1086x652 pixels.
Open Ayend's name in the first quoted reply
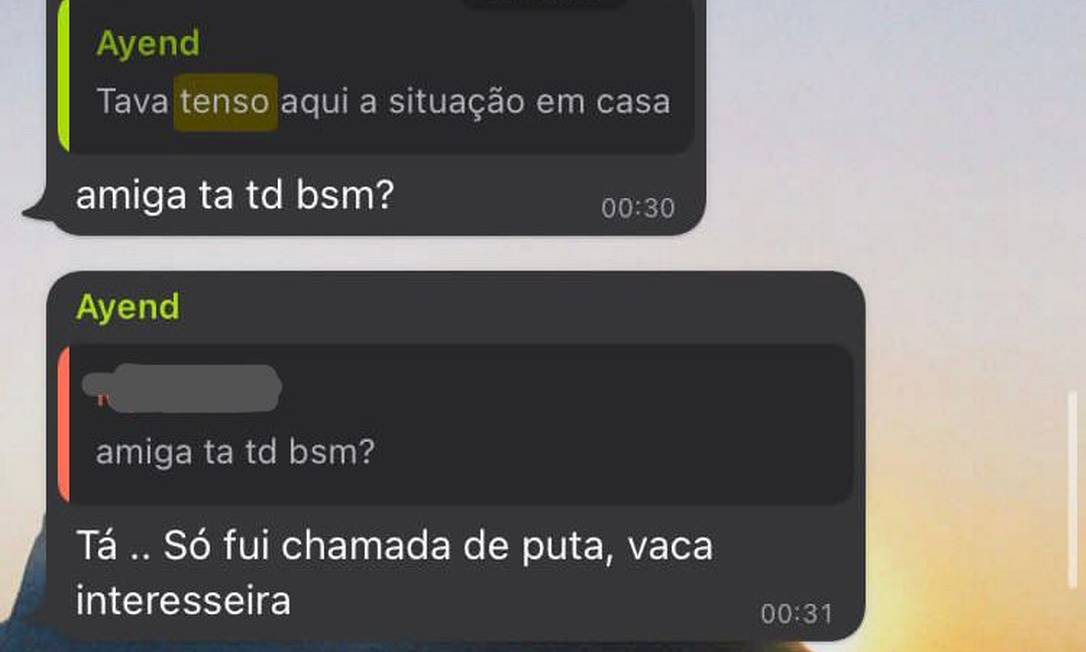tap(148, 44)
